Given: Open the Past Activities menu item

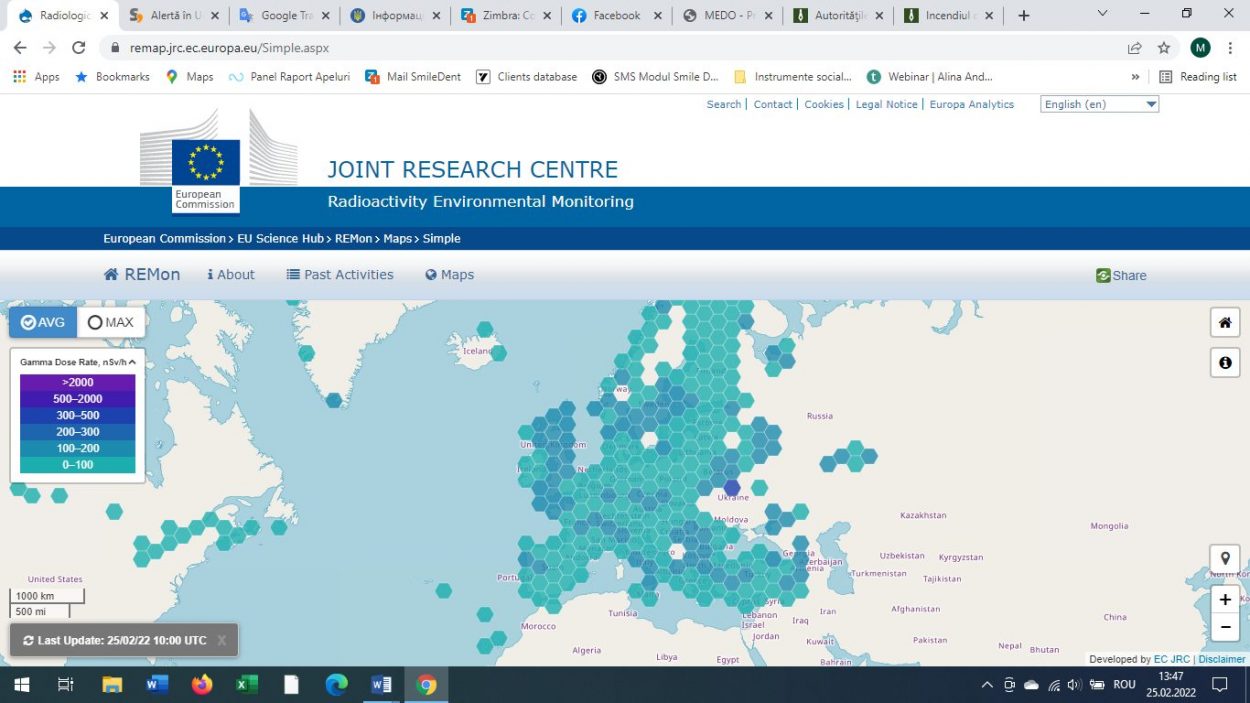Looking at the screenshot, I should click(x=340, y=275).
